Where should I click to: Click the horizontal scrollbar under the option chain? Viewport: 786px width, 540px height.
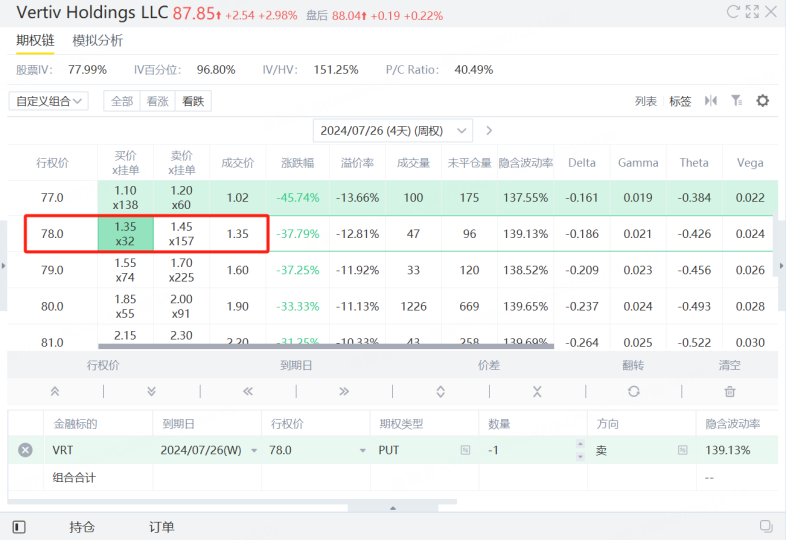point(326,346)
